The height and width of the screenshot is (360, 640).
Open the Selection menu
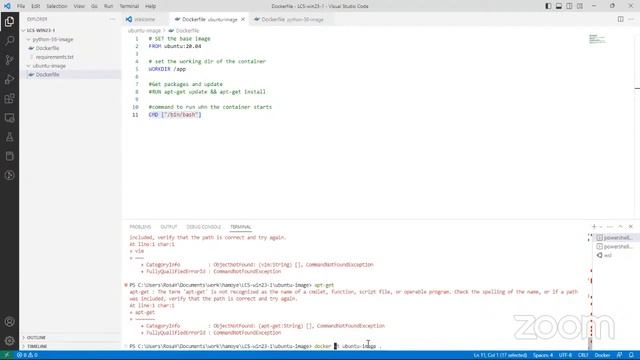(x=57, y=6)
